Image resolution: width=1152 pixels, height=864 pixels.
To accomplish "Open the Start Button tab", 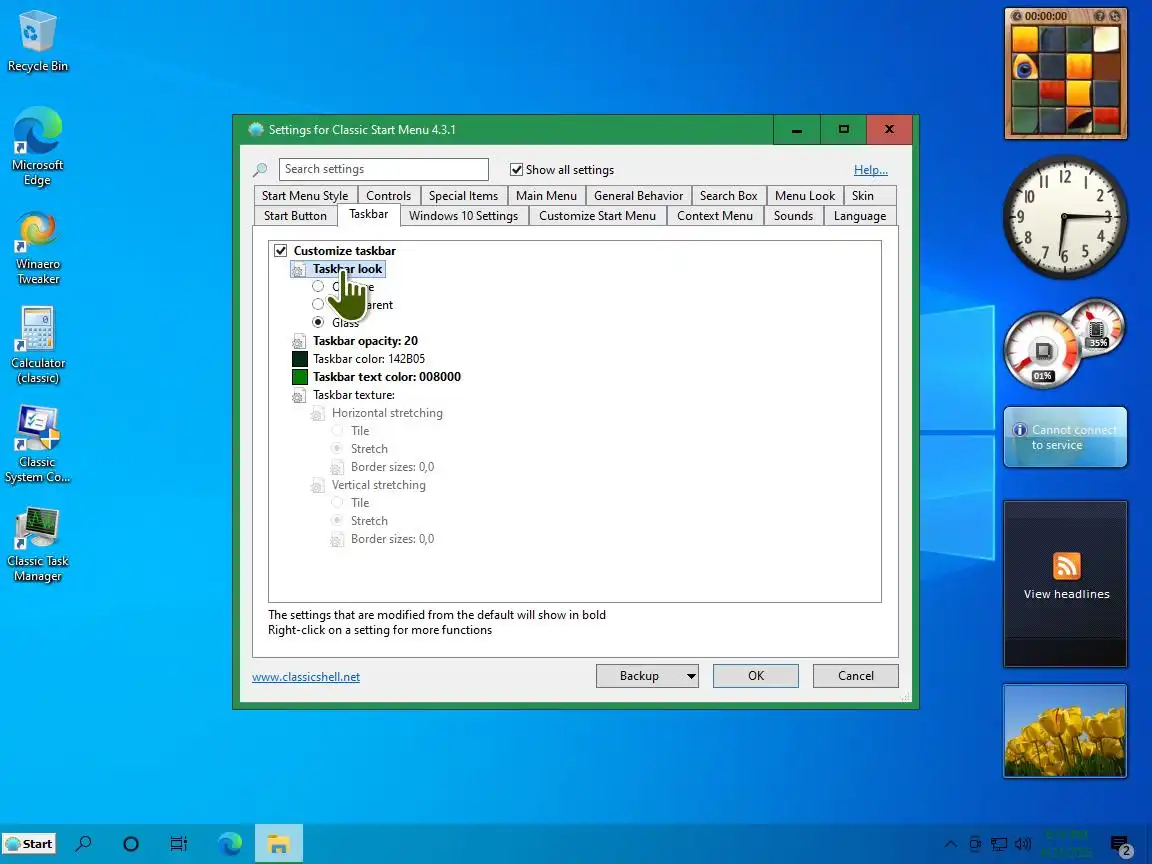I will point(295,215).
